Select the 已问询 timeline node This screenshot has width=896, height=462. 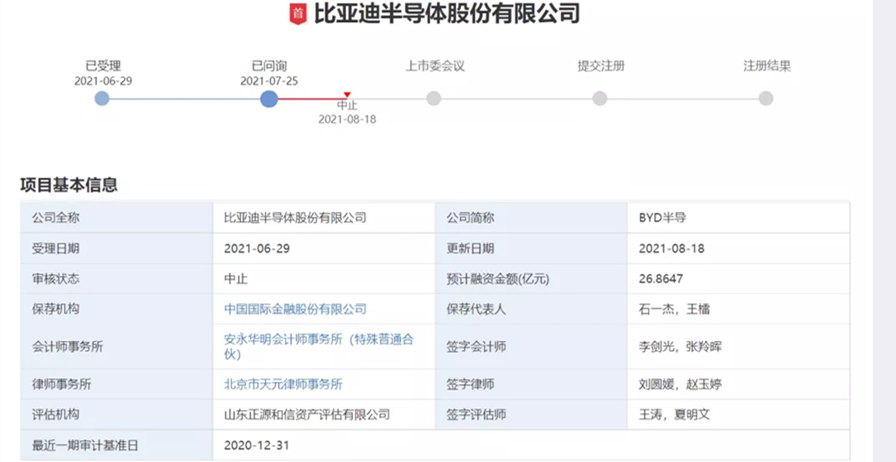(x=269, y=99)
